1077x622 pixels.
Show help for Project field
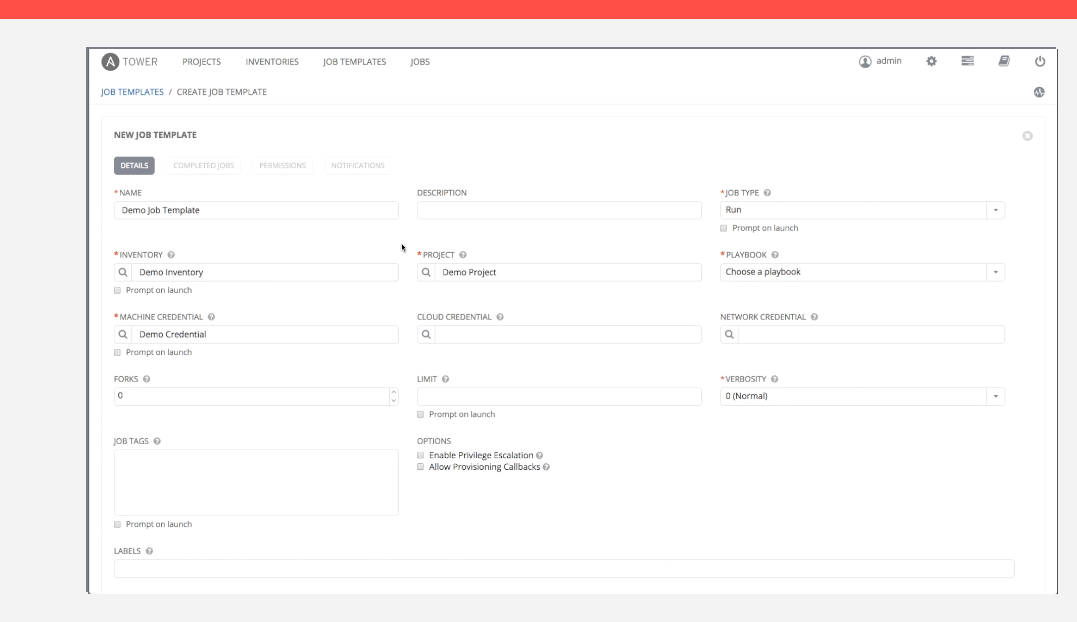463,255
